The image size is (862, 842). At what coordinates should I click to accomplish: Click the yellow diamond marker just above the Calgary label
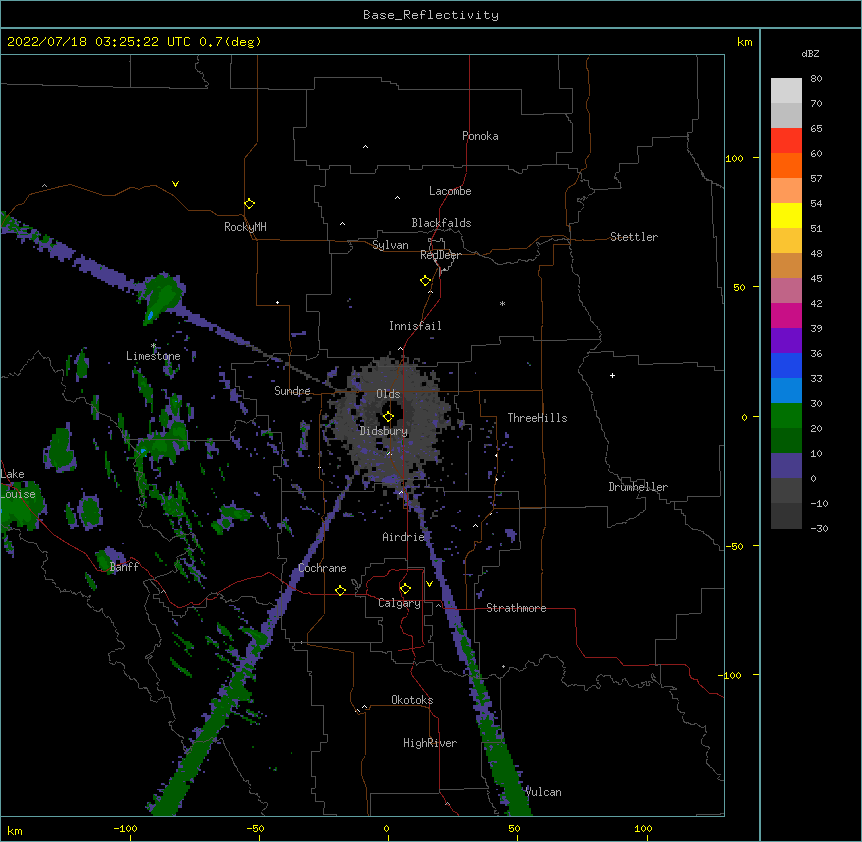tap(405, 589)
